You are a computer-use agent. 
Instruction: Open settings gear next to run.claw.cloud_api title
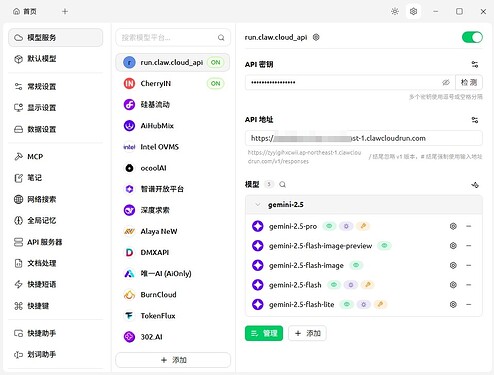[316, 37]
